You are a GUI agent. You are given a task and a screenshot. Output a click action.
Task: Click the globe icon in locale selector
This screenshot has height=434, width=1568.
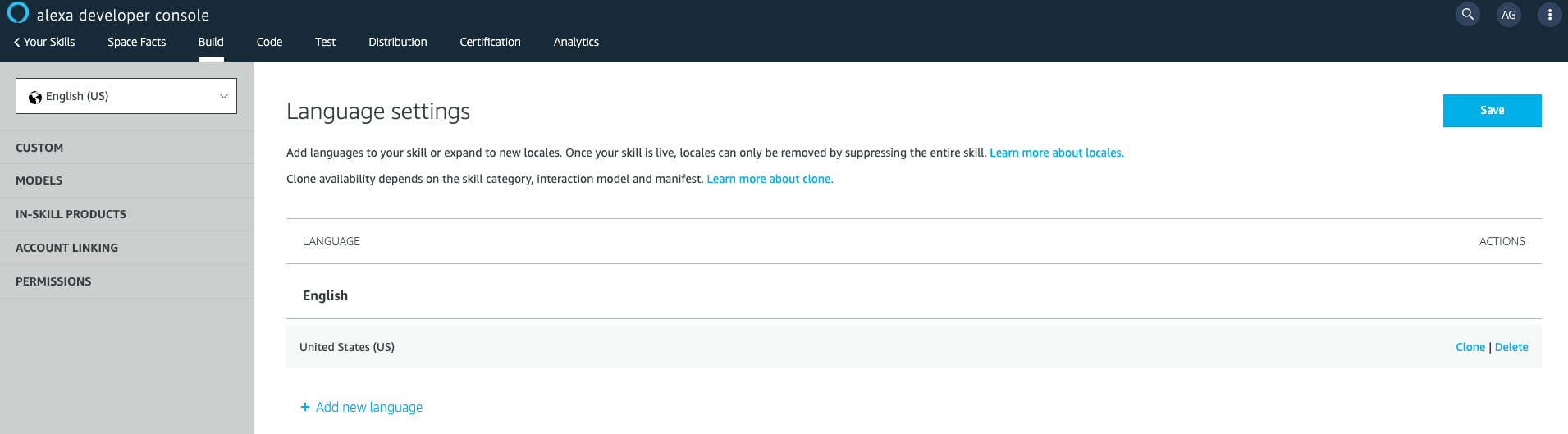(35, 97)
